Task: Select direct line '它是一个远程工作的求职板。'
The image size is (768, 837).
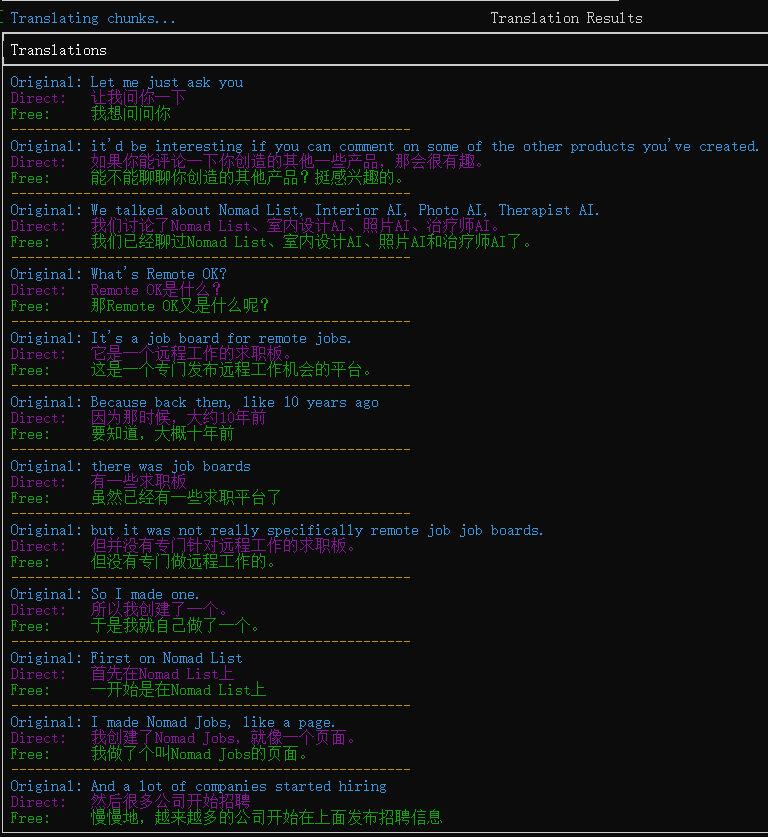Action: tap(192, 354)
